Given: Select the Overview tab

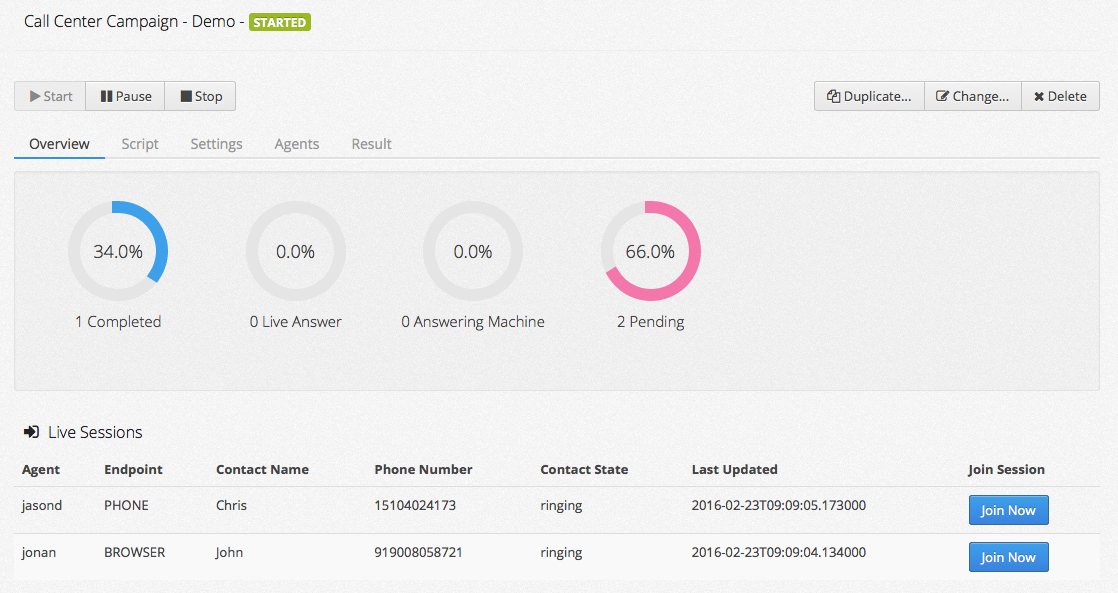Looking at the screenshot, I should [x=59, y=144].
